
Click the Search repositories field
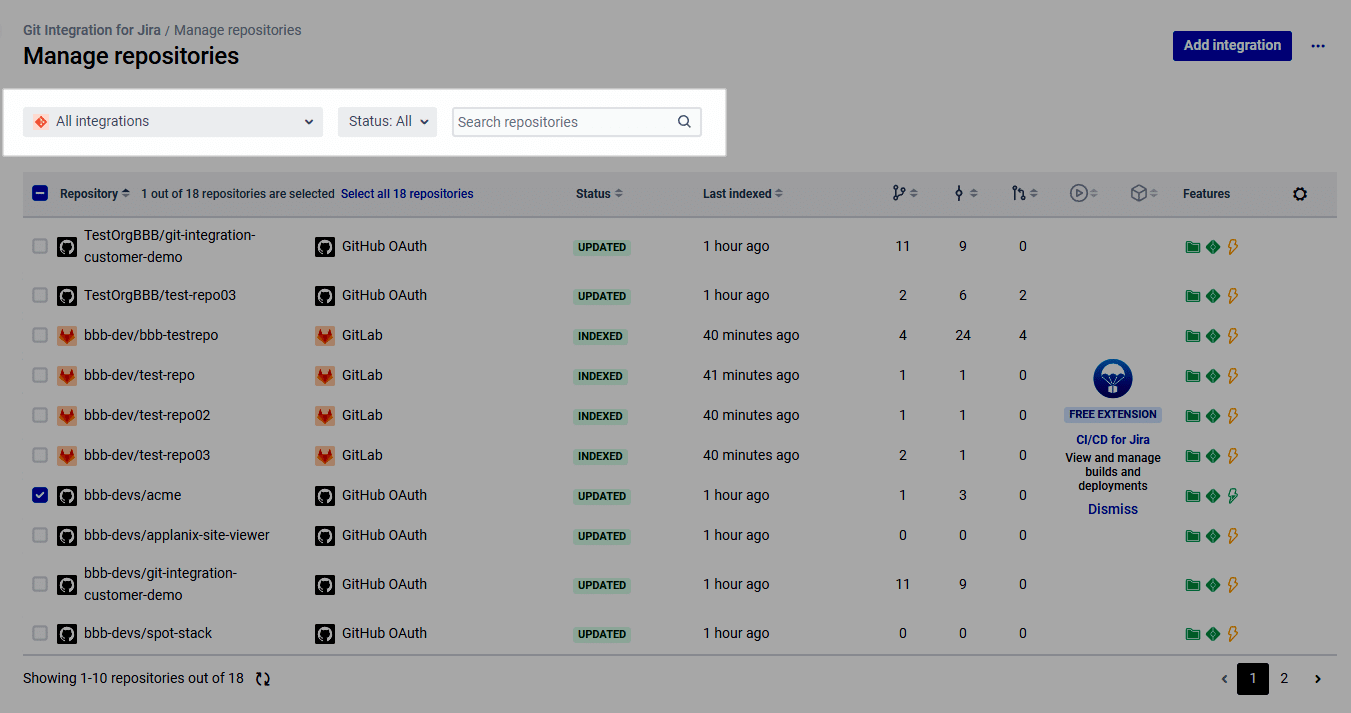tap(577, 122)
